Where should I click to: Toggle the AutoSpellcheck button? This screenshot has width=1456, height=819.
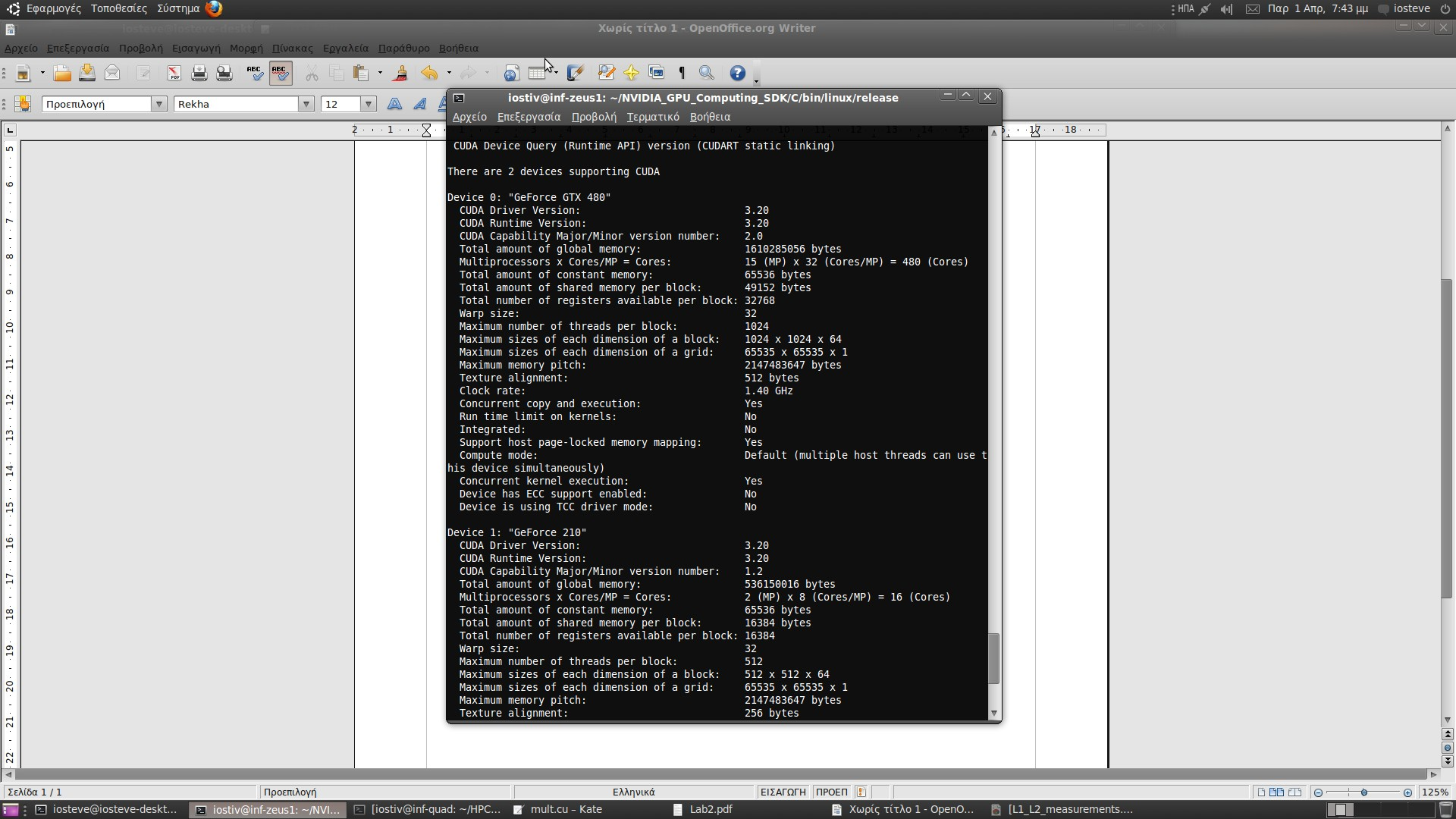point(281,73)
